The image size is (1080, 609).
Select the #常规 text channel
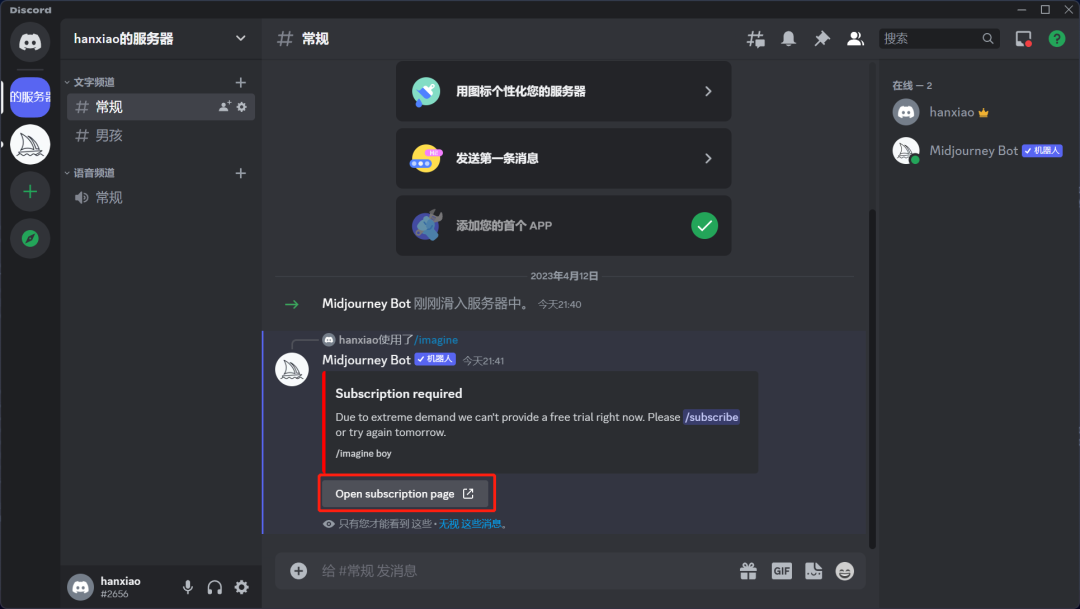click(160, 107)
